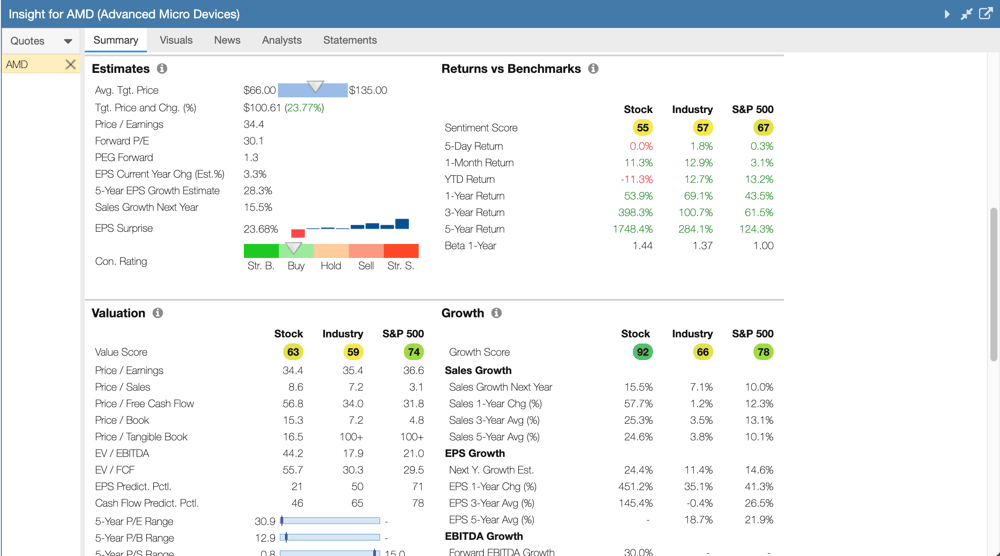Click the EPS Surprise bar chart
Image resolution: width=1000 pixels, height=556 pixels.
pos(349,228)
